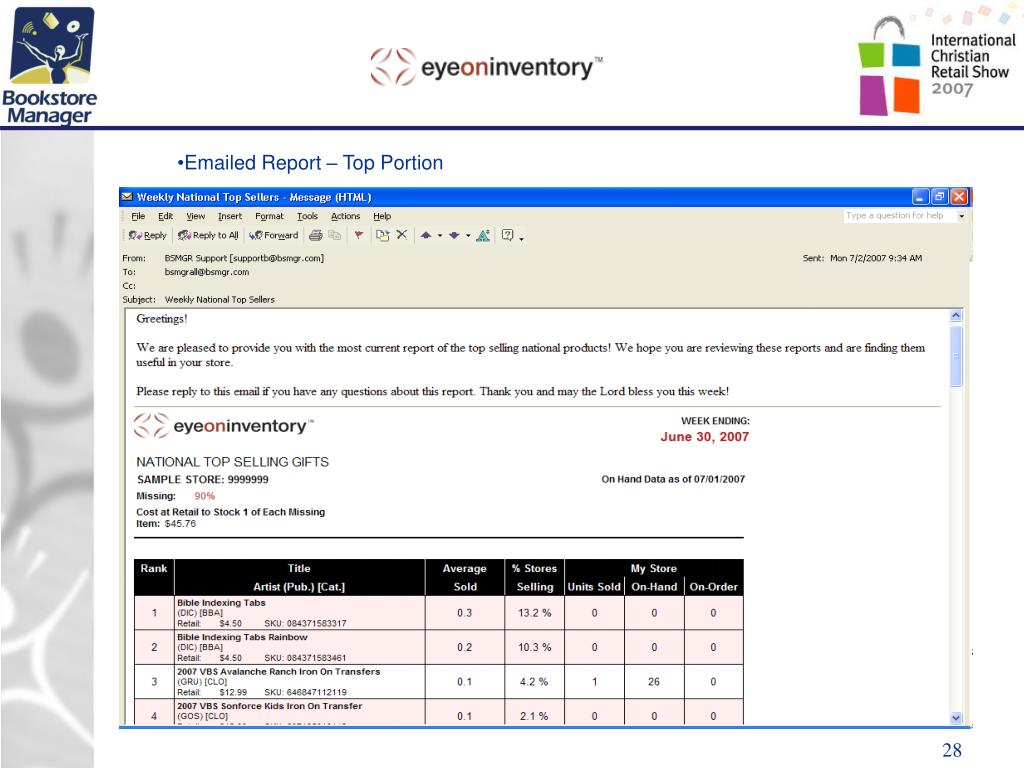The image size is (1024, 768).
Task: Click the Sent date Mon 7/2/2007 9:34 AM
Action: pyautogui.click(x=876, y=258)
